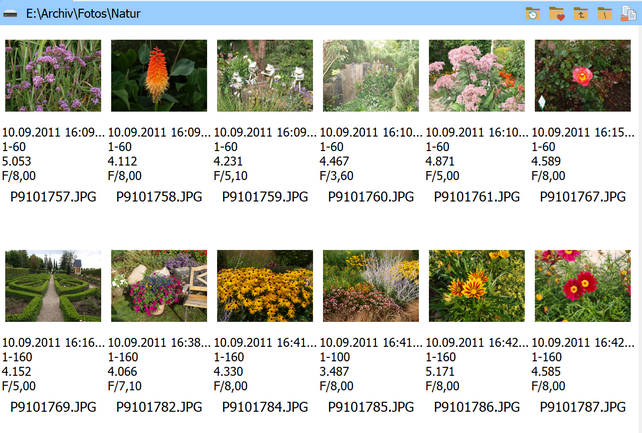642x433 pixels.
Task: Click the P9101787.JPG file name label
Action: point(583,407)
